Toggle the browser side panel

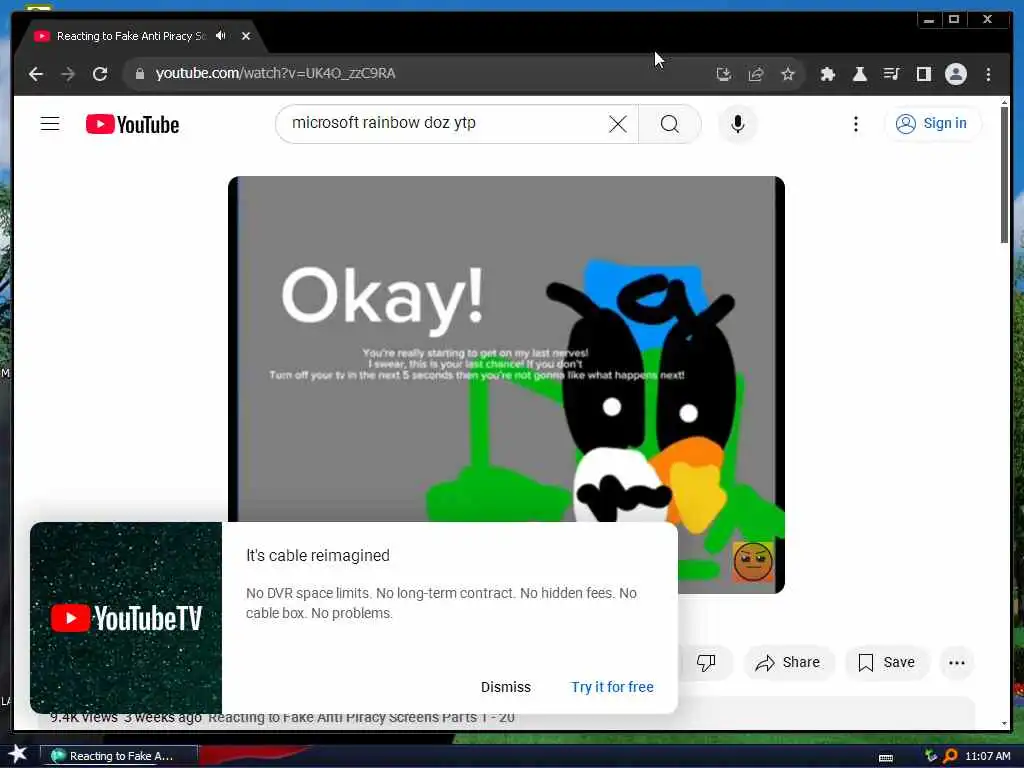coord(923,74)
